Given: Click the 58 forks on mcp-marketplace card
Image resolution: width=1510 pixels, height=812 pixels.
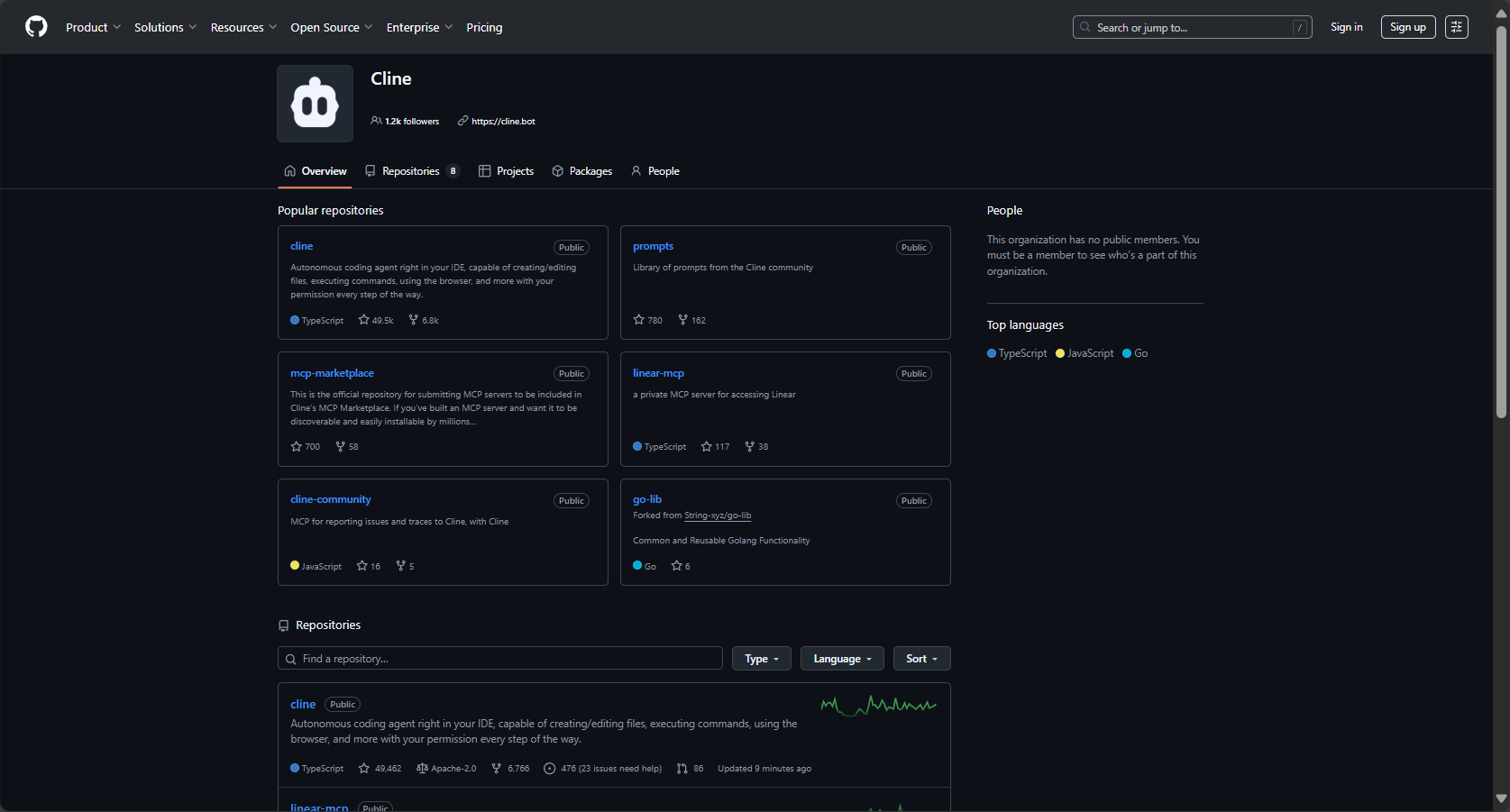Looking at the screenshot, I should coord(347,446).
